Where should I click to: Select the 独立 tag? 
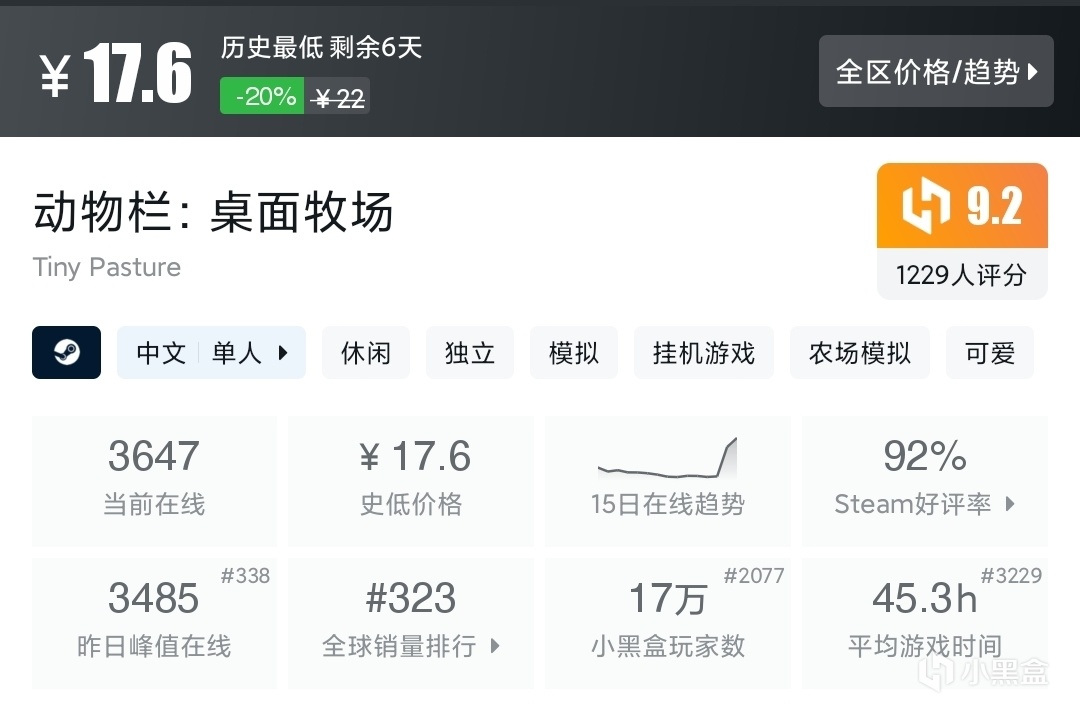click(470, 353)
